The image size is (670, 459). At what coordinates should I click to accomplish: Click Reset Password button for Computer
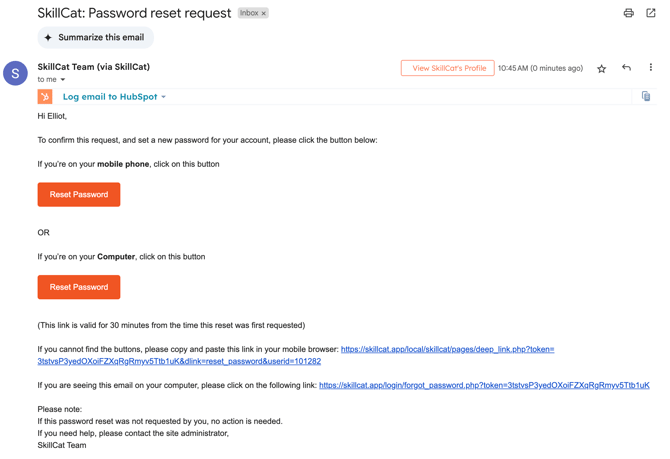(79, 287)
